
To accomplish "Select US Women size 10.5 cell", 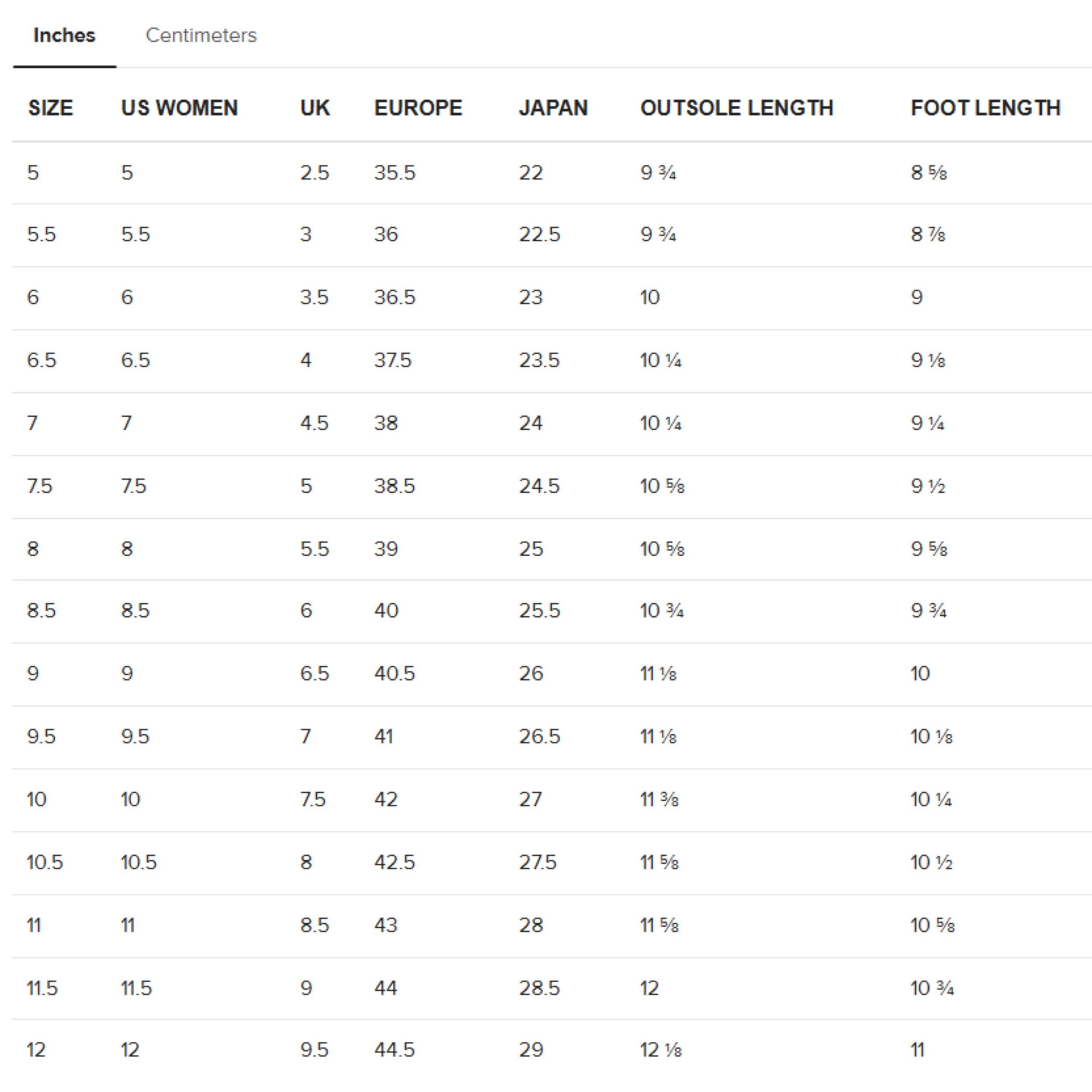I will coord(138,863).
